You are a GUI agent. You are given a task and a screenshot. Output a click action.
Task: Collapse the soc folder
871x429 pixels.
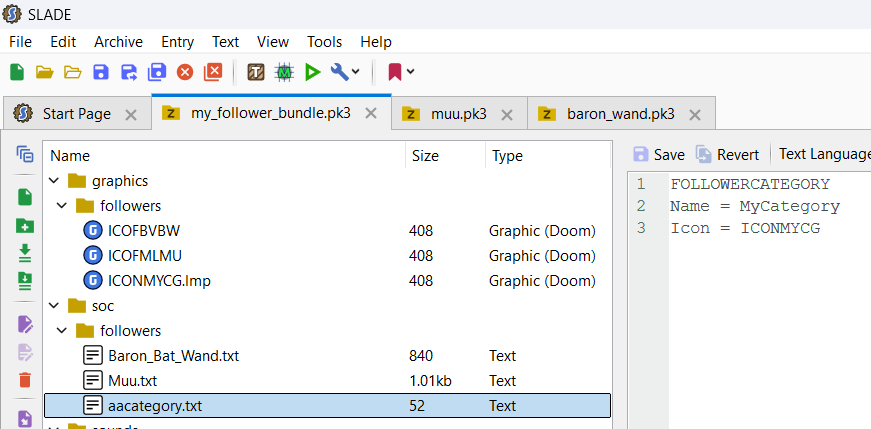[x=54, y=306]
